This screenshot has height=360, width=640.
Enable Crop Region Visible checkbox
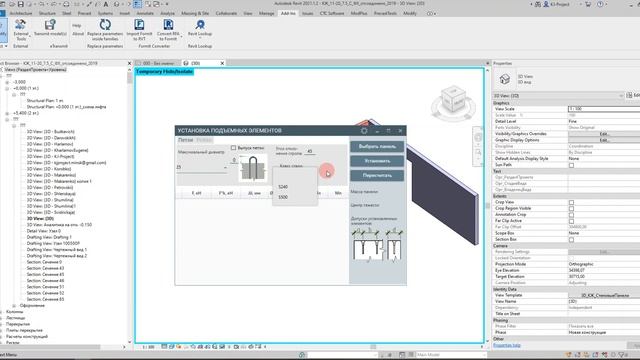(571, 209)
